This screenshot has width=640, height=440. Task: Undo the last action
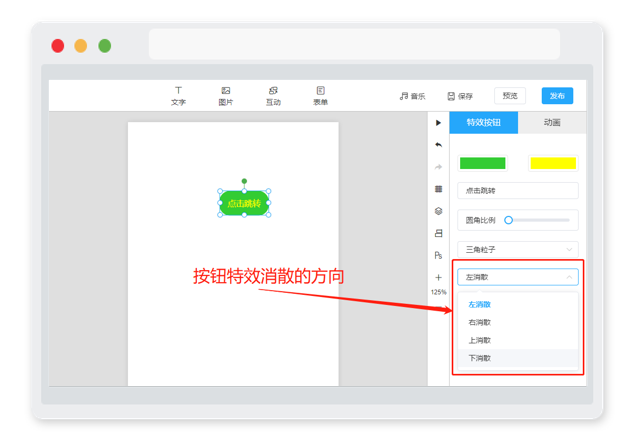438,144
